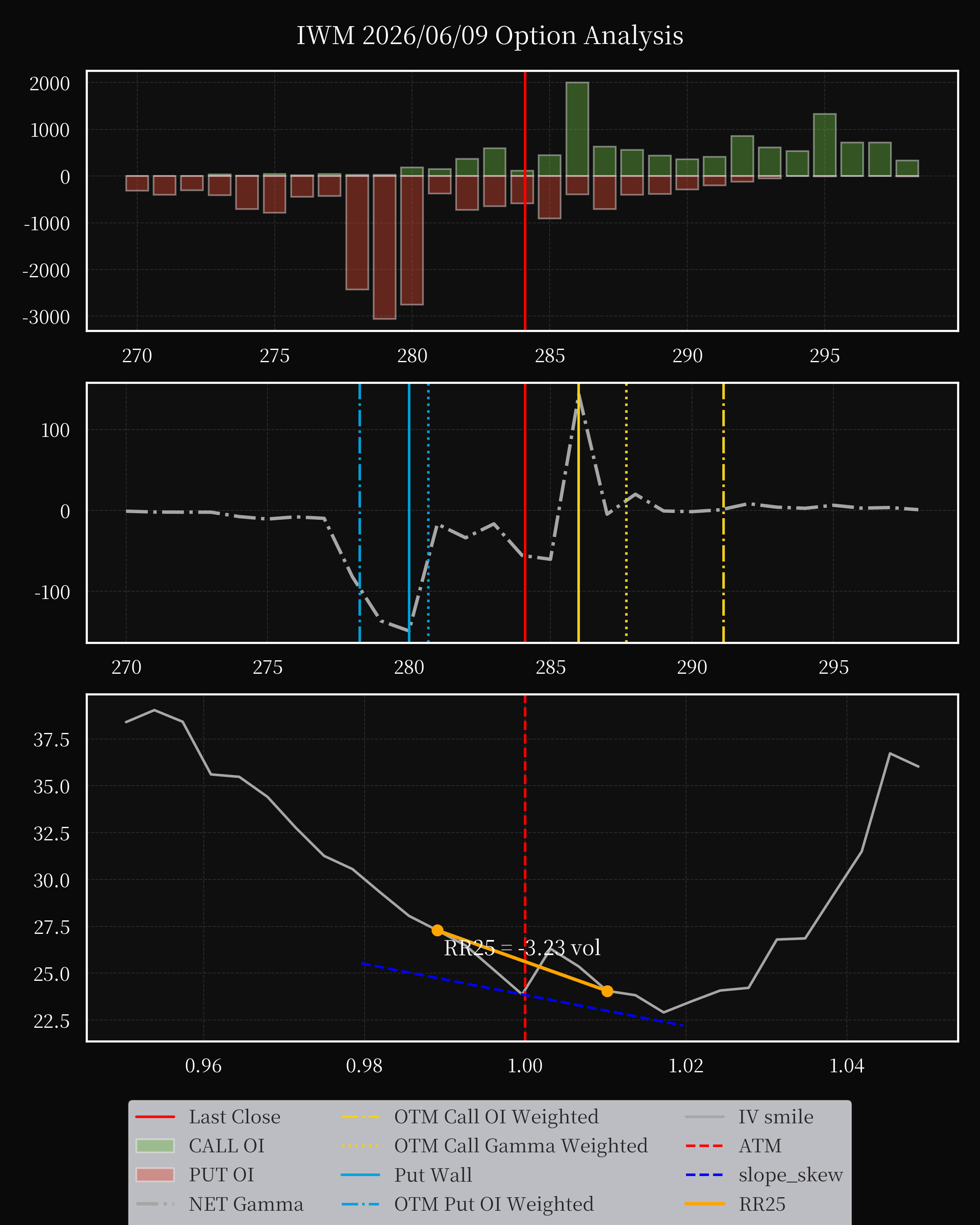This screenshot has height=1225, width=980.
Task: Click the chart title IWM 2026/06/09 Option Analysis
Action: click(490, 36)
